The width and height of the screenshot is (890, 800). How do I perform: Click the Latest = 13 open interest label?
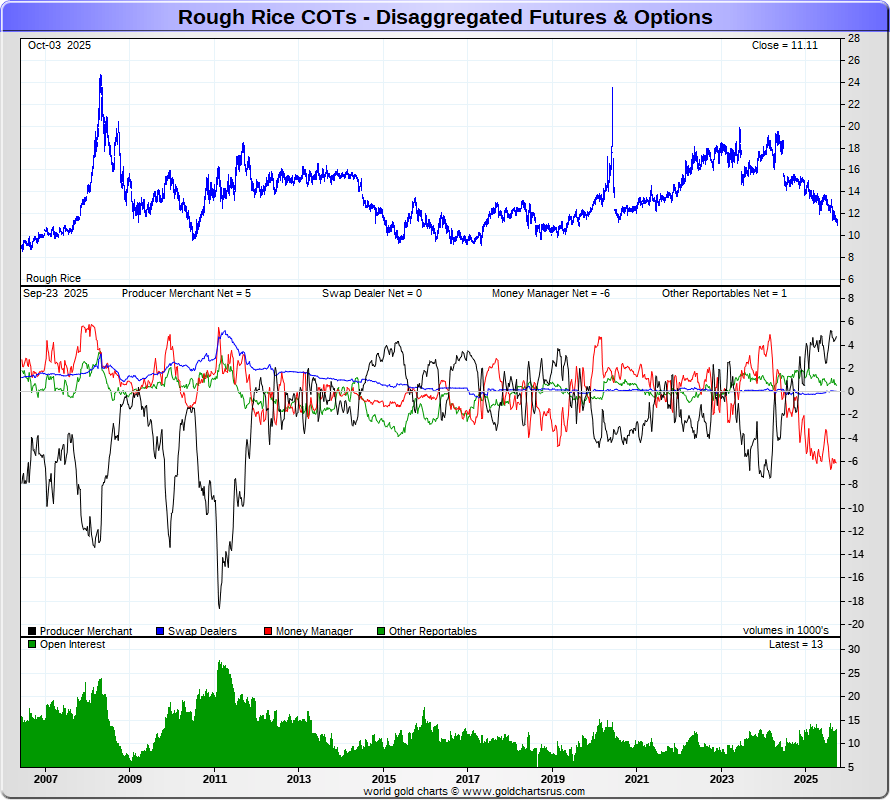tap(796, 644)
